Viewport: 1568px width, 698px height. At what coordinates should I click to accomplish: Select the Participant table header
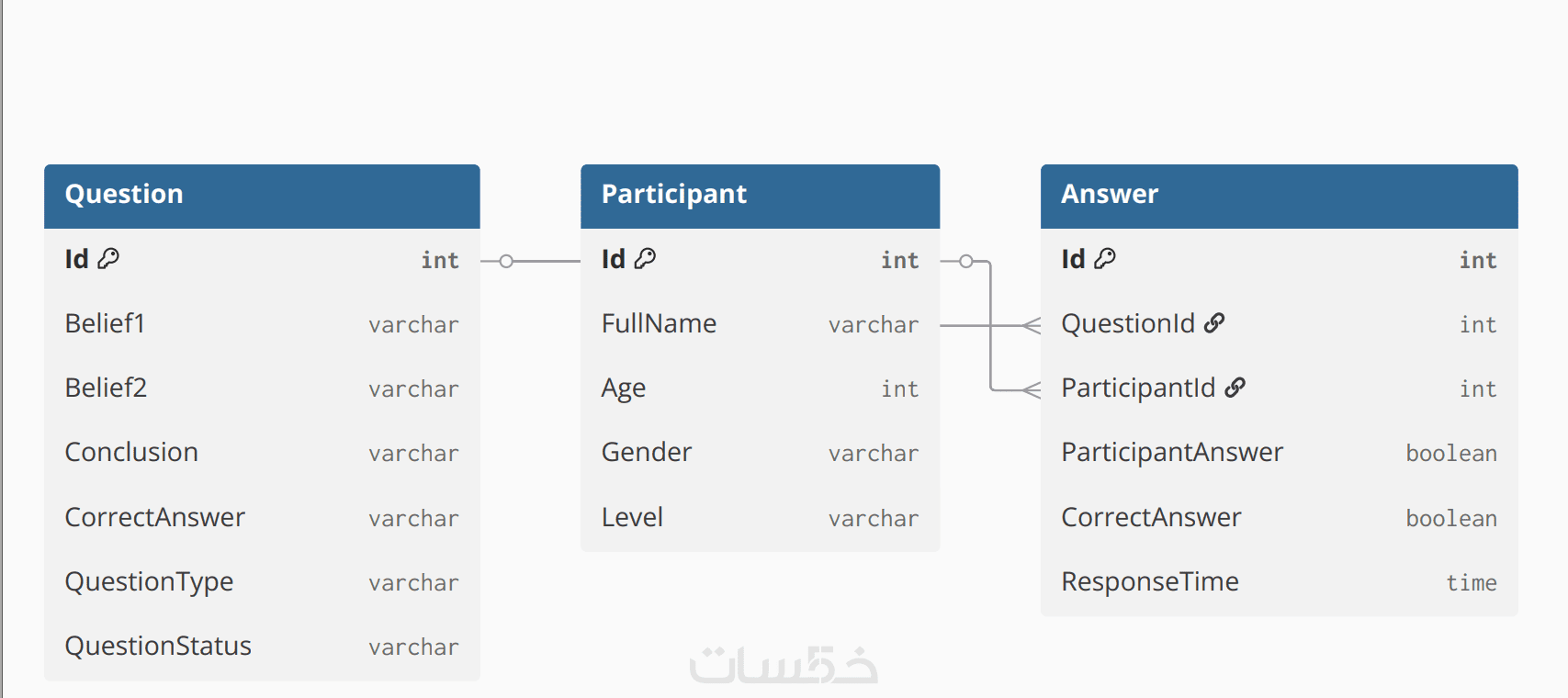760,196
